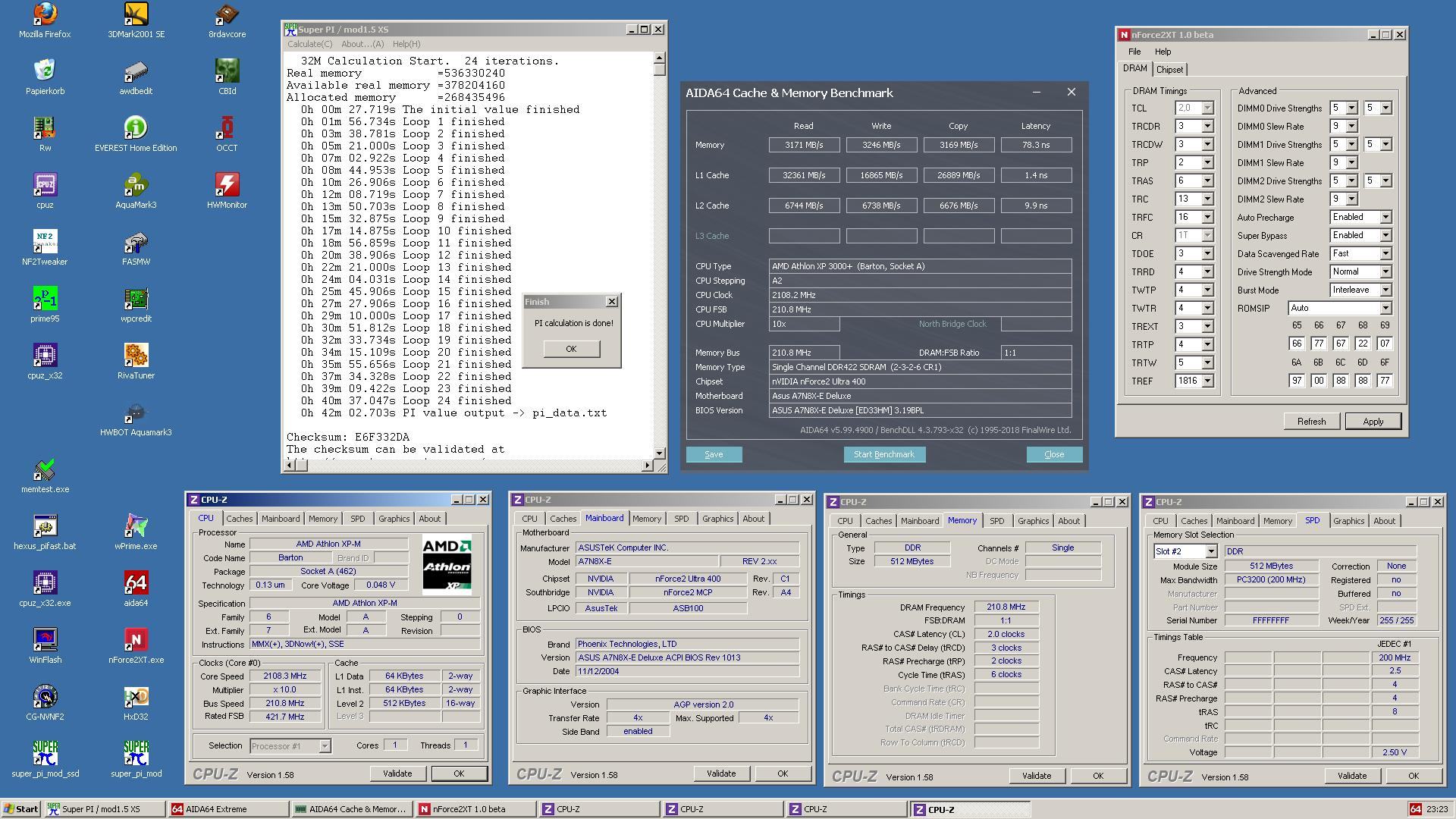The height and width of the screenshot is (819, 1456).
Task: Open TRFC timing dropdown
Action: click(x=1207, y=217)
